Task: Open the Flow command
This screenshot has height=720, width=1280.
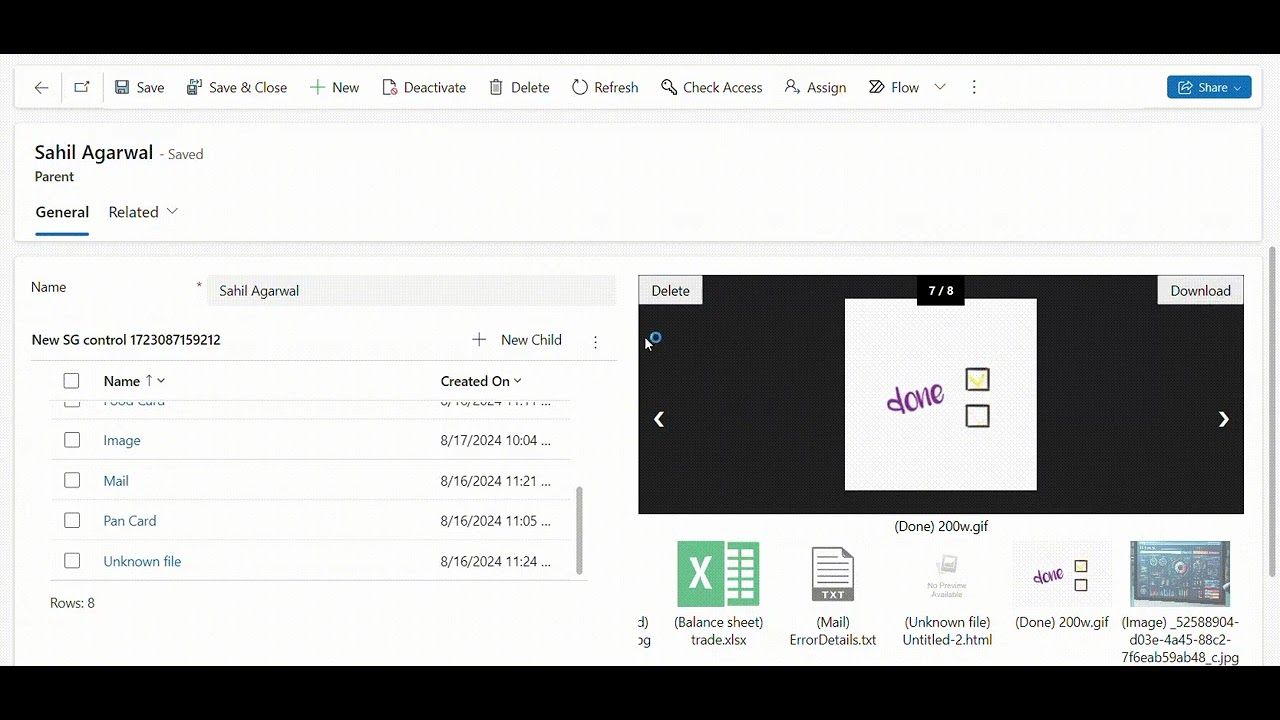Action: 894,88
